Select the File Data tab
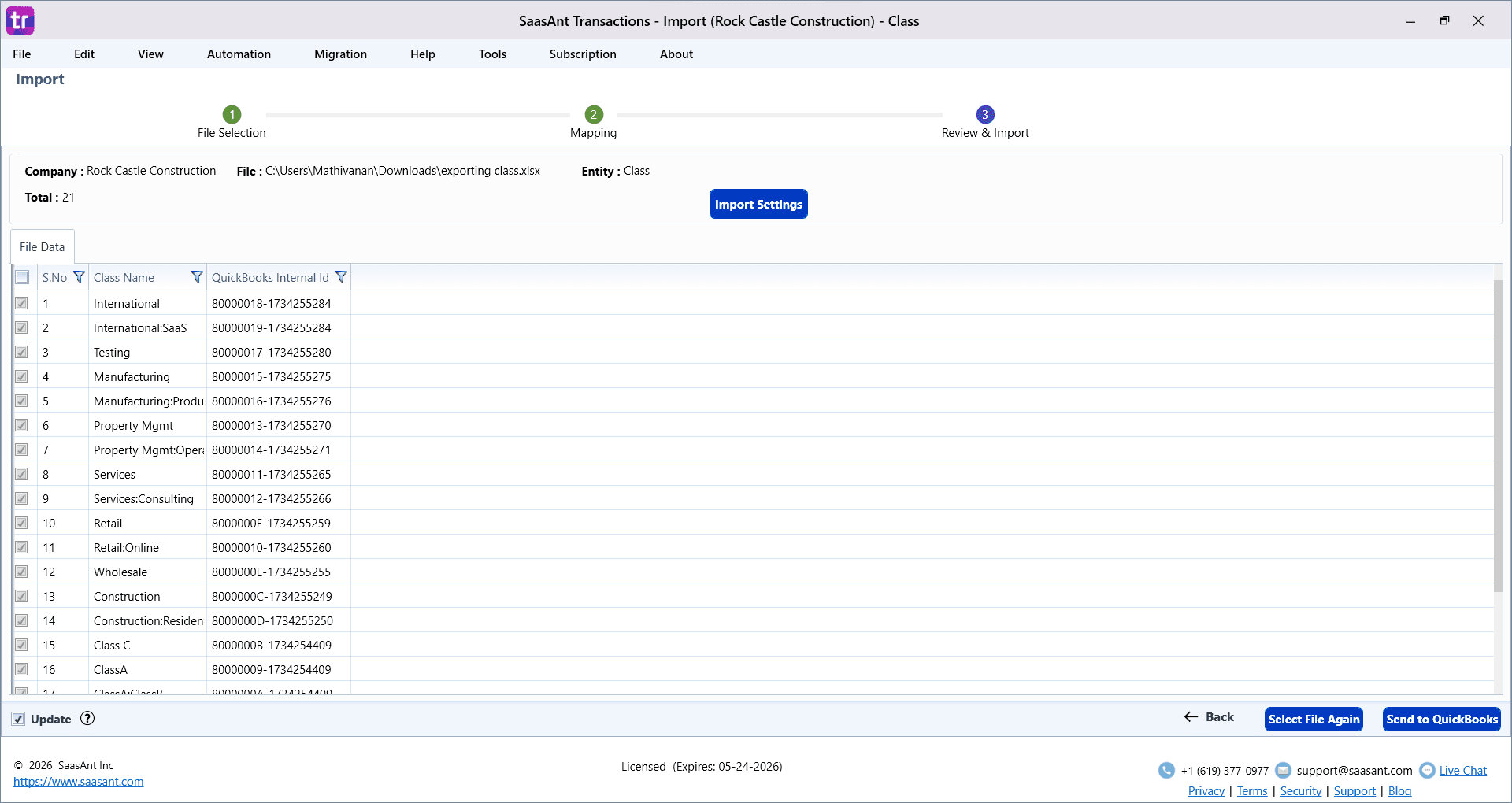The image size is (1512, 803). pyautogui.click(x=43, y=247)
